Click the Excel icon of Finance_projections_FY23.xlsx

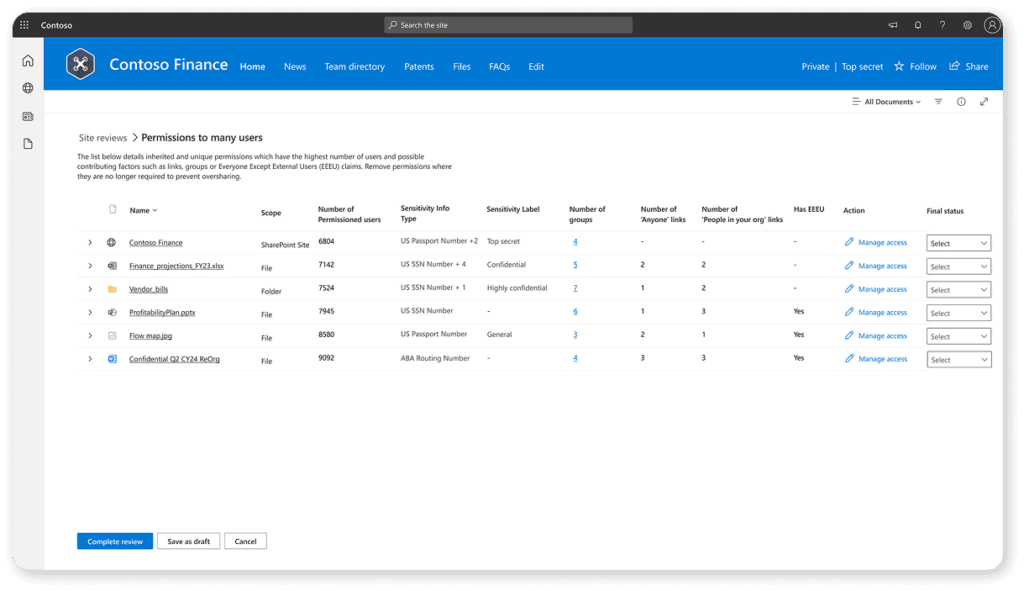pos(112,266)
